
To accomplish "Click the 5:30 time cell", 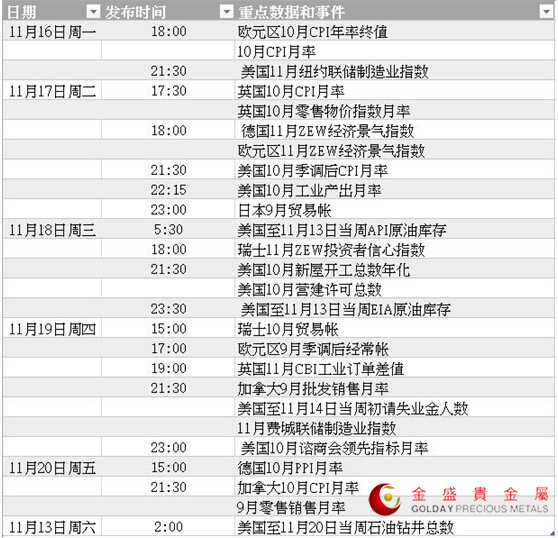I will coord(168,230).
